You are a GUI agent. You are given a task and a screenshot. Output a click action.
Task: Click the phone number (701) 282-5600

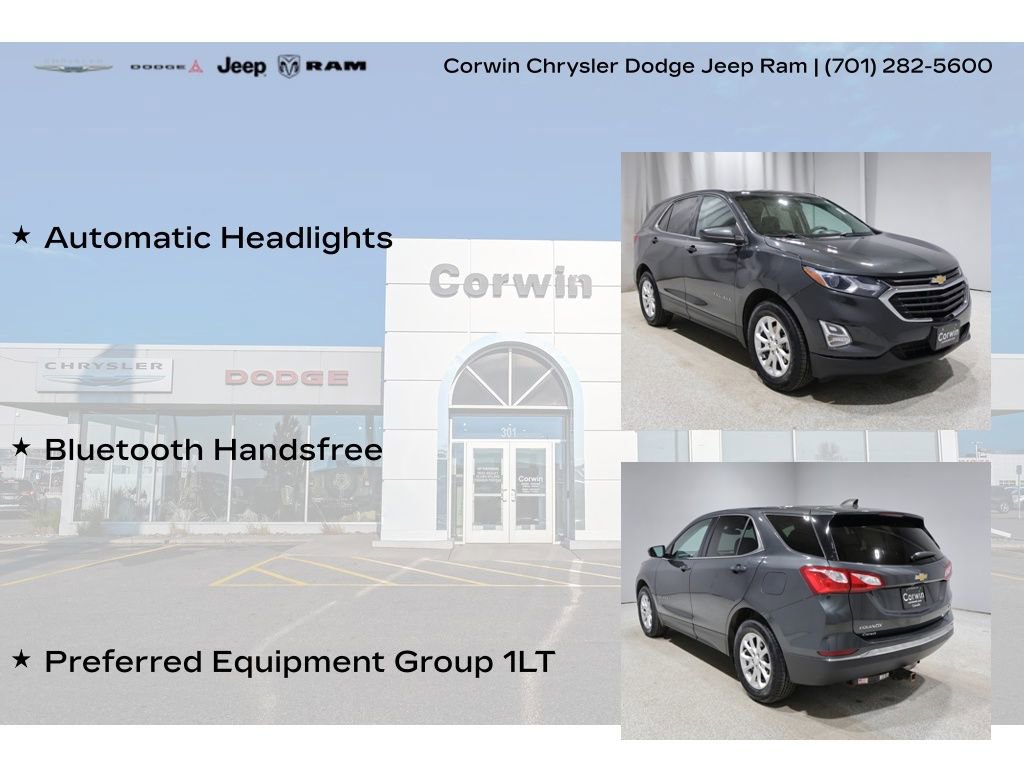coord(908,66)
